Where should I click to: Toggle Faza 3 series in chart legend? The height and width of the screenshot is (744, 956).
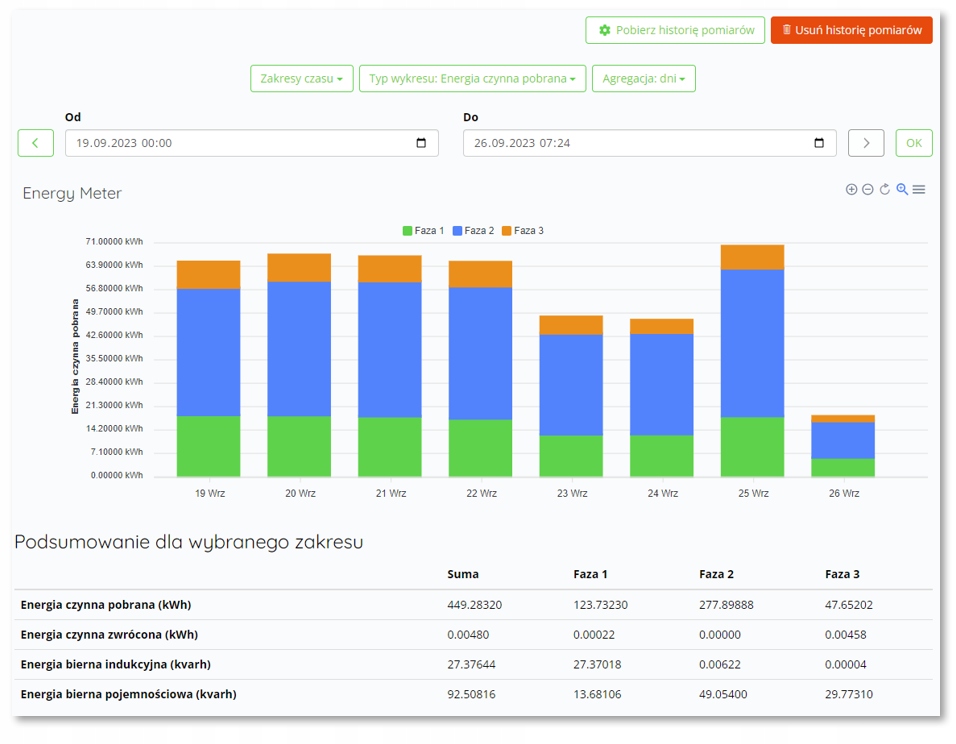click(523, 231)
